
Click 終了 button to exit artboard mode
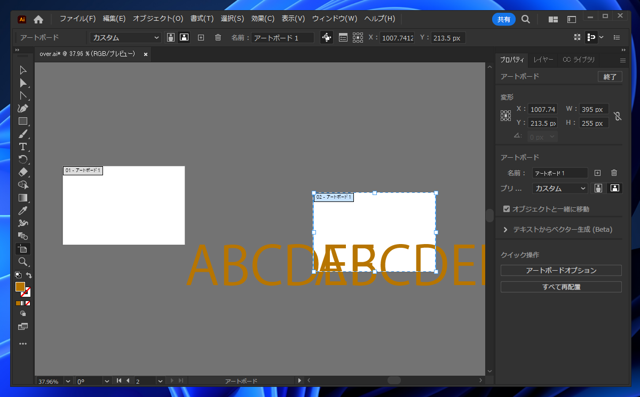610,77
